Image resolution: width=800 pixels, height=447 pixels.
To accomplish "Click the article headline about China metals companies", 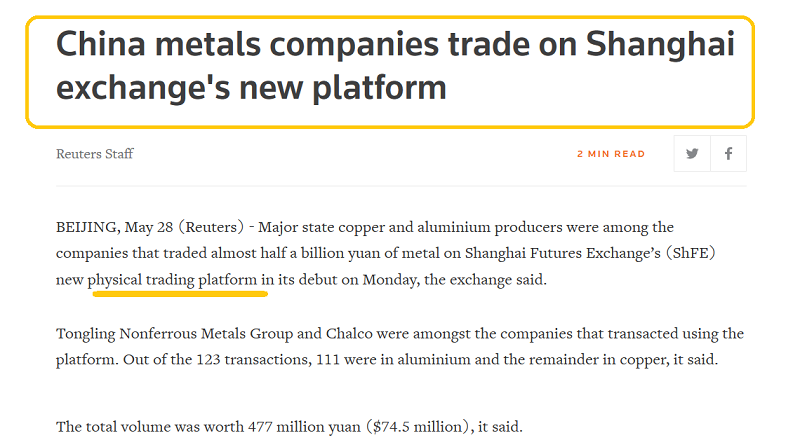I will point(394,66).
